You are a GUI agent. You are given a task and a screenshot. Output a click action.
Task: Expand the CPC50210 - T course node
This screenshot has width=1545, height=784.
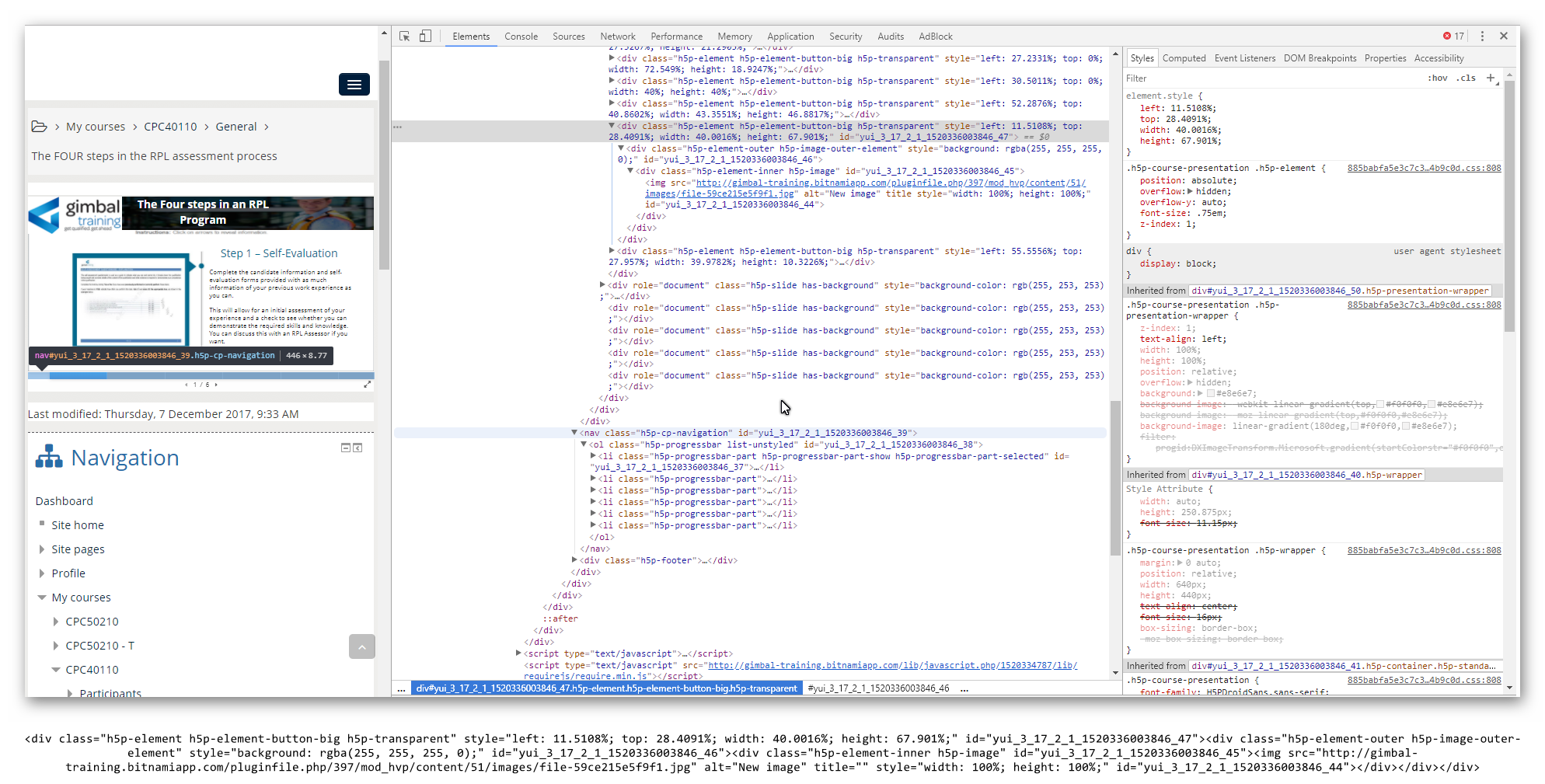tap(56, 646)
